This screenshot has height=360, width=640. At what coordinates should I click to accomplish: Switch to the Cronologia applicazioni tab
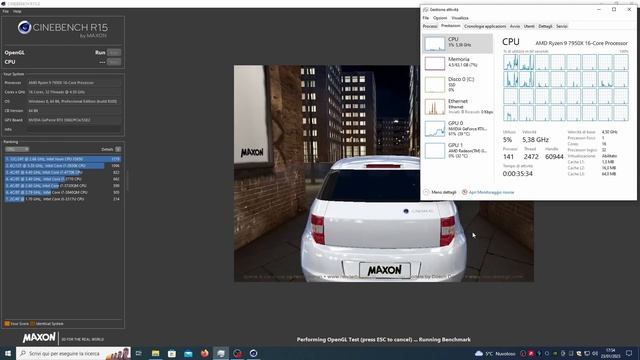(485, 26)
